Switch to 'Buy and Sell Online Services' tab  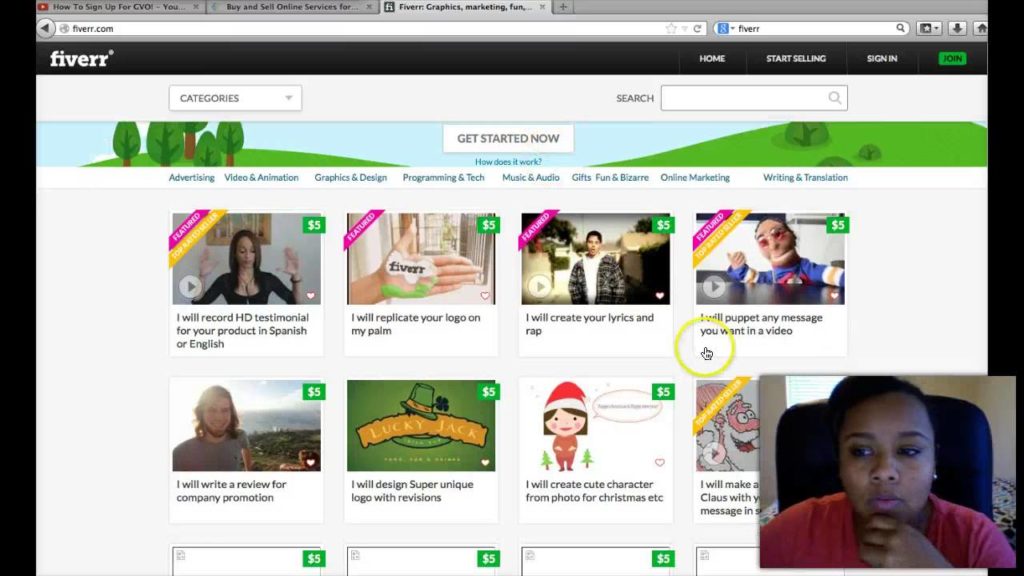(292, 7)
